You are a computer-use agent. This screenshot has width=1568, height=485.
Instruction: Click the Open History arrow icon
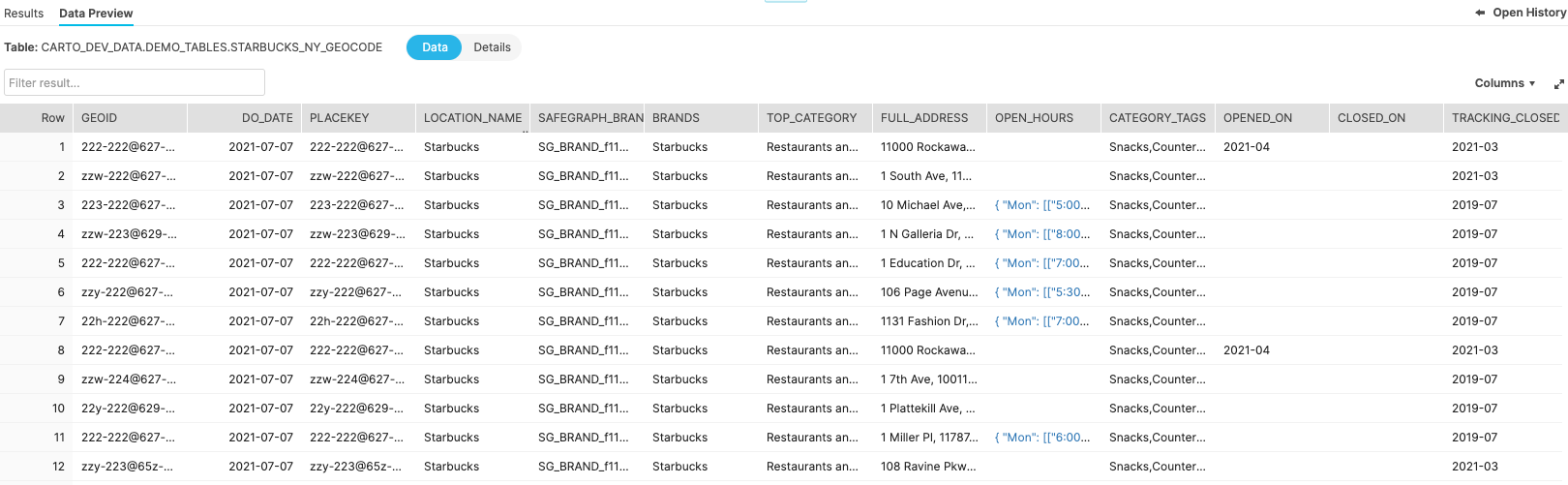[1479, 13]
